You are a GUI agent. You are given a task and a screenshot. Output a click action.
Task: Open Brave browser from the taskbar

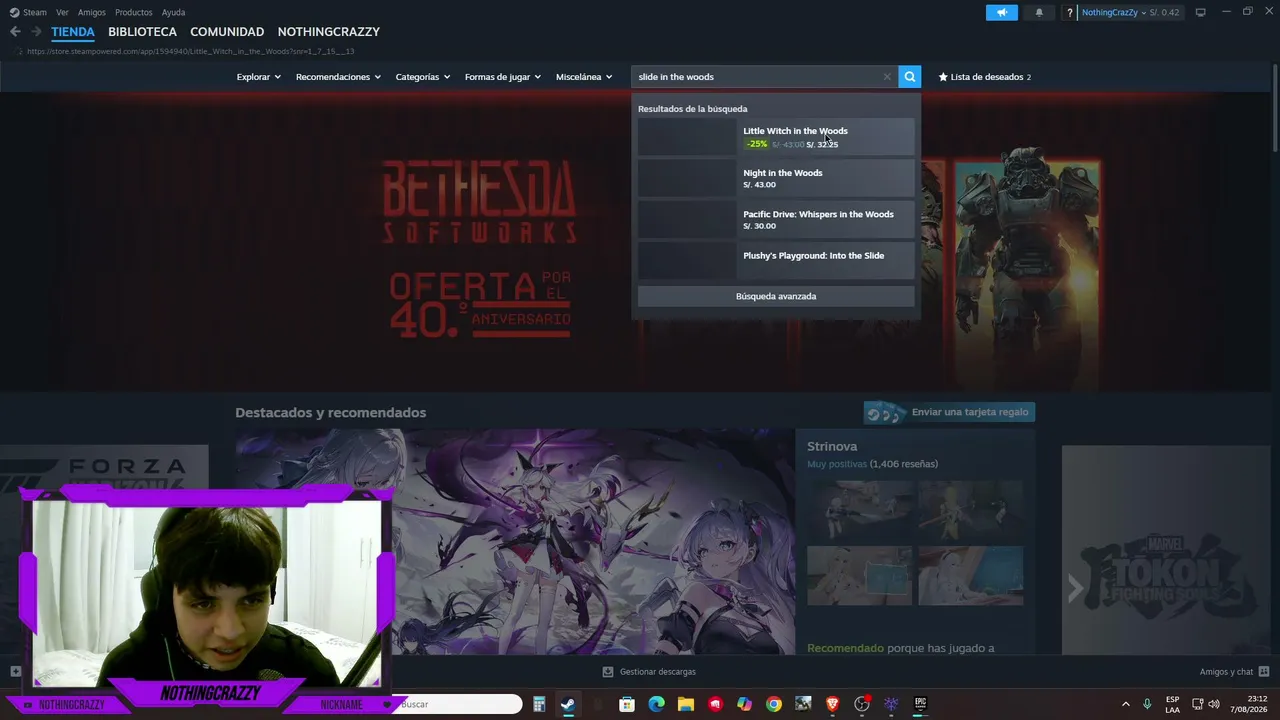click(832, 704)
